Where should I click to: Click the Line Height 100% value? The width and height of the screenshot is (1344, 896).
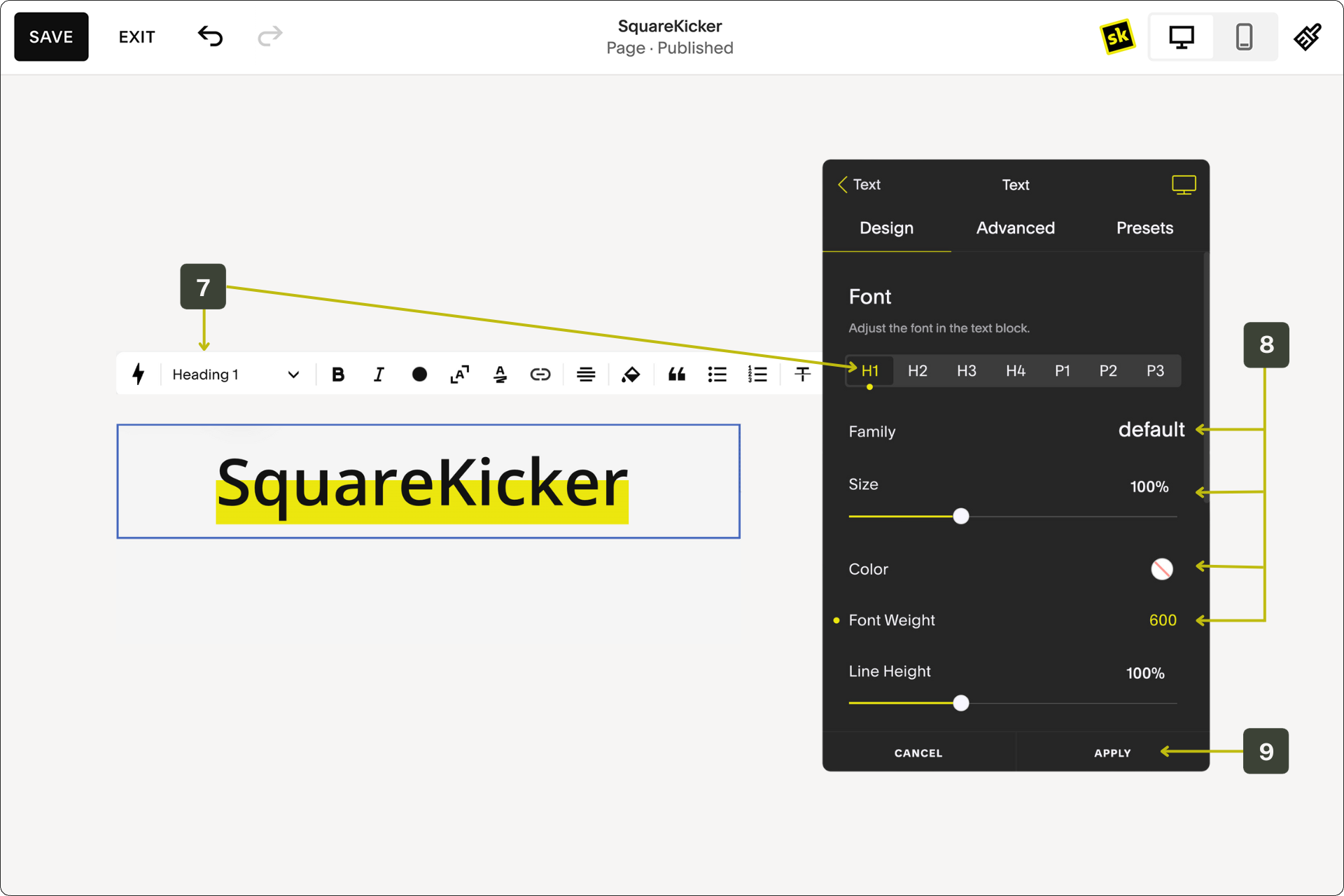click(1145, 673)
